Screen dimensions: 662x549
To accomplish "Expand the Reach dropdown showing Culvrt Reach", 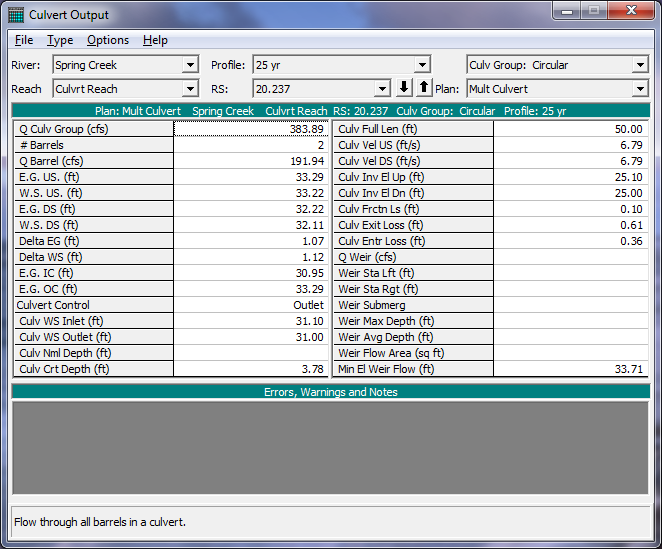I will (x=190, y=89).
